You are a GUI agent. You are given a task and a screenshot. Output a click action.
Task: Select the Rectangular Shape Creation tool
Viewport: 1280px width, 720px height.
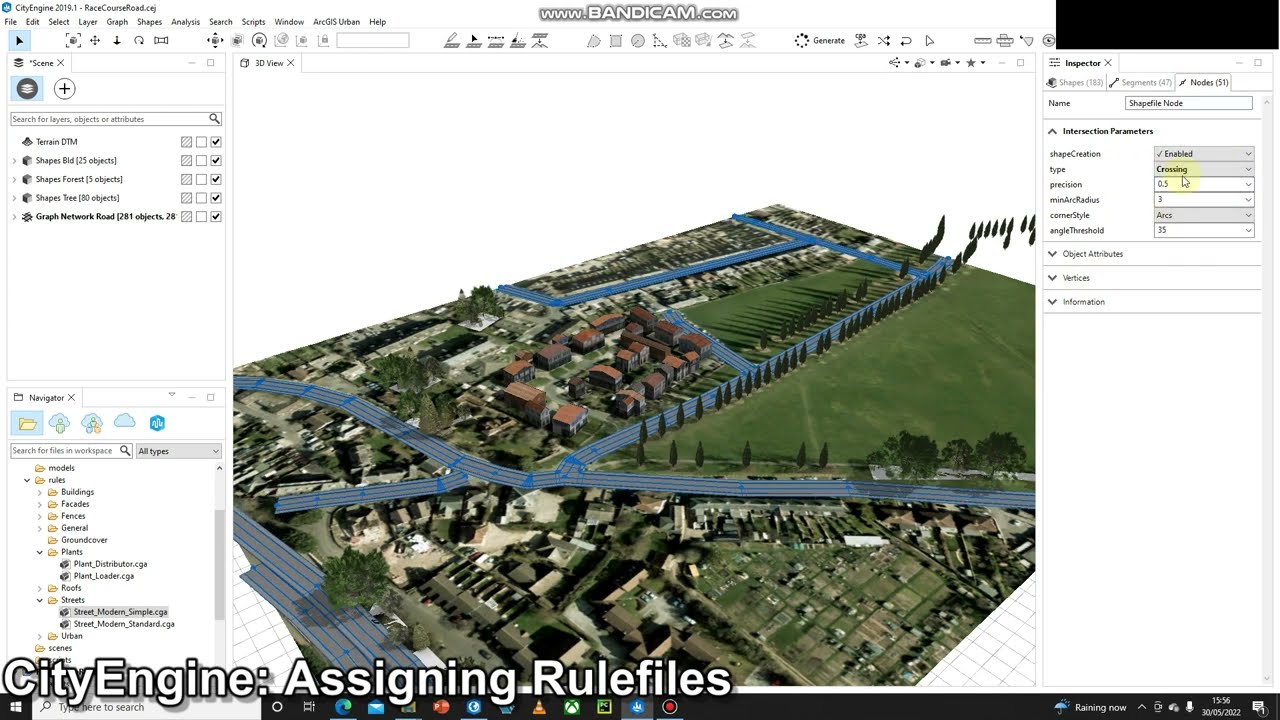point(616,41)
